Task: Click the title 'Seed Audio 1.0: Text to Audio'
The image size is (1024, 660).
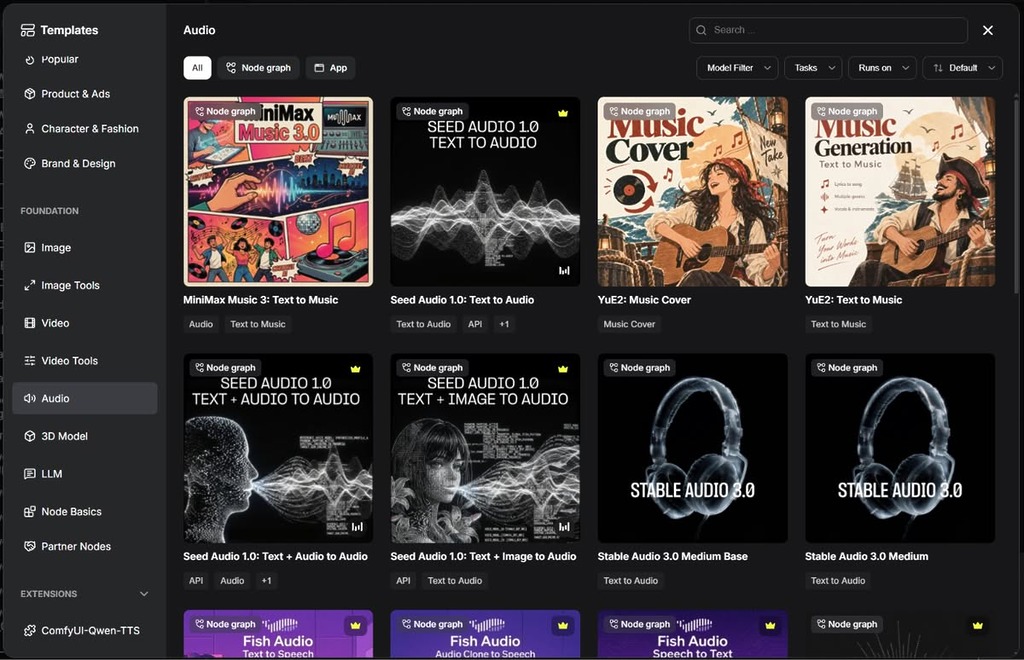Action: 462,300
